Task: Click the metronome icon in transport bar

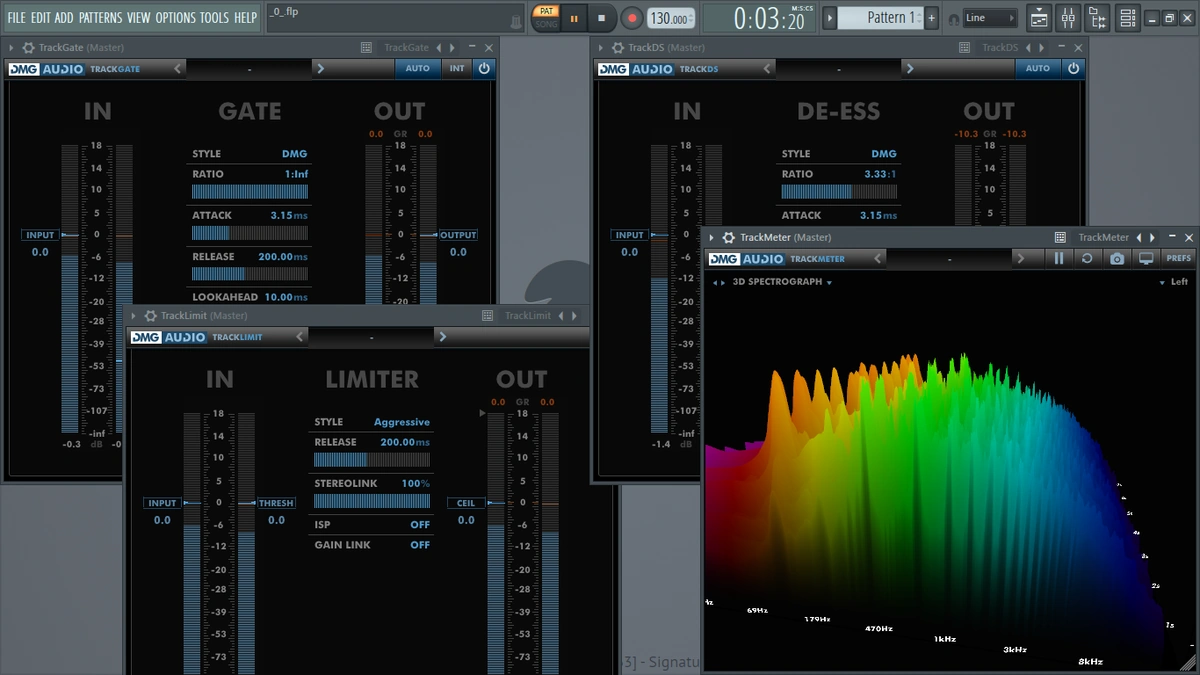Action: 517,21
